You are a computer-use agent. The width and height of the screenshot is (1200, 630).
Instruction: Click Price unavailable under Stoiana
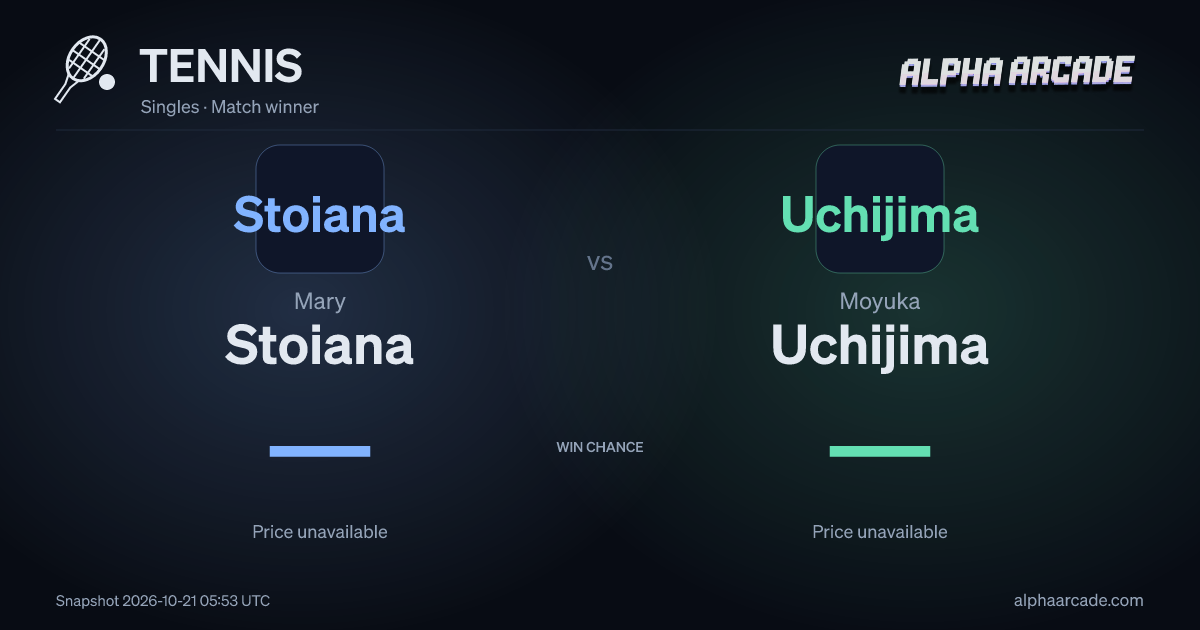[320, 532]
